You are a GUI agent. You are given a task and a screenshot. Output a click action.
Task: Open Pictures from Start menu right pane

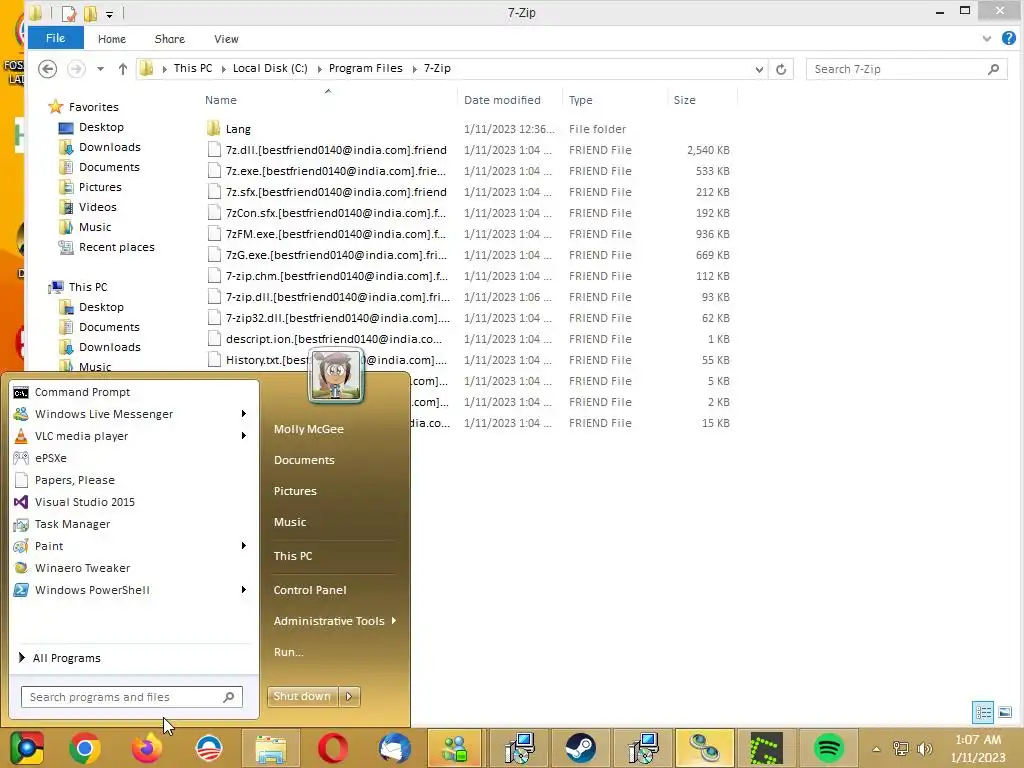point(295,491)
